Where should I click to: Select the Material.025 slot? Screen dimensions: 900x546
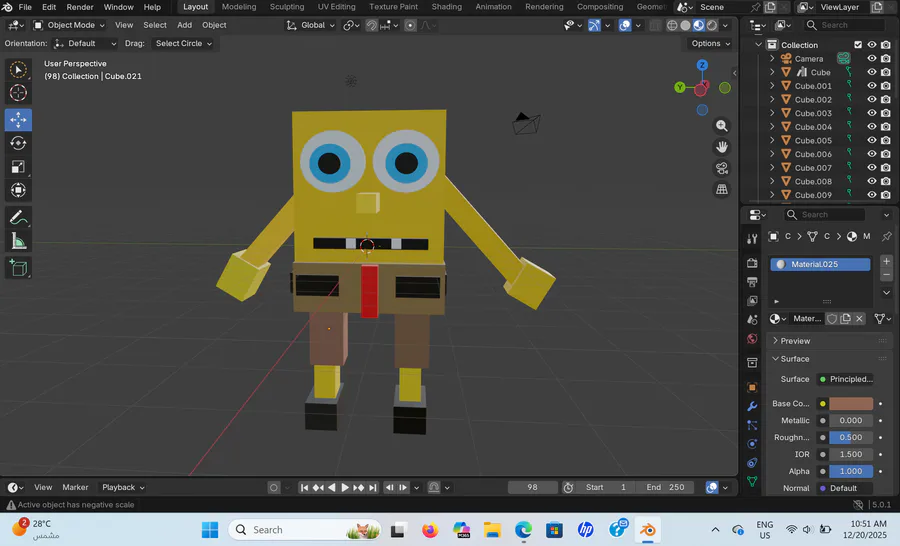(x=820, y=264)
